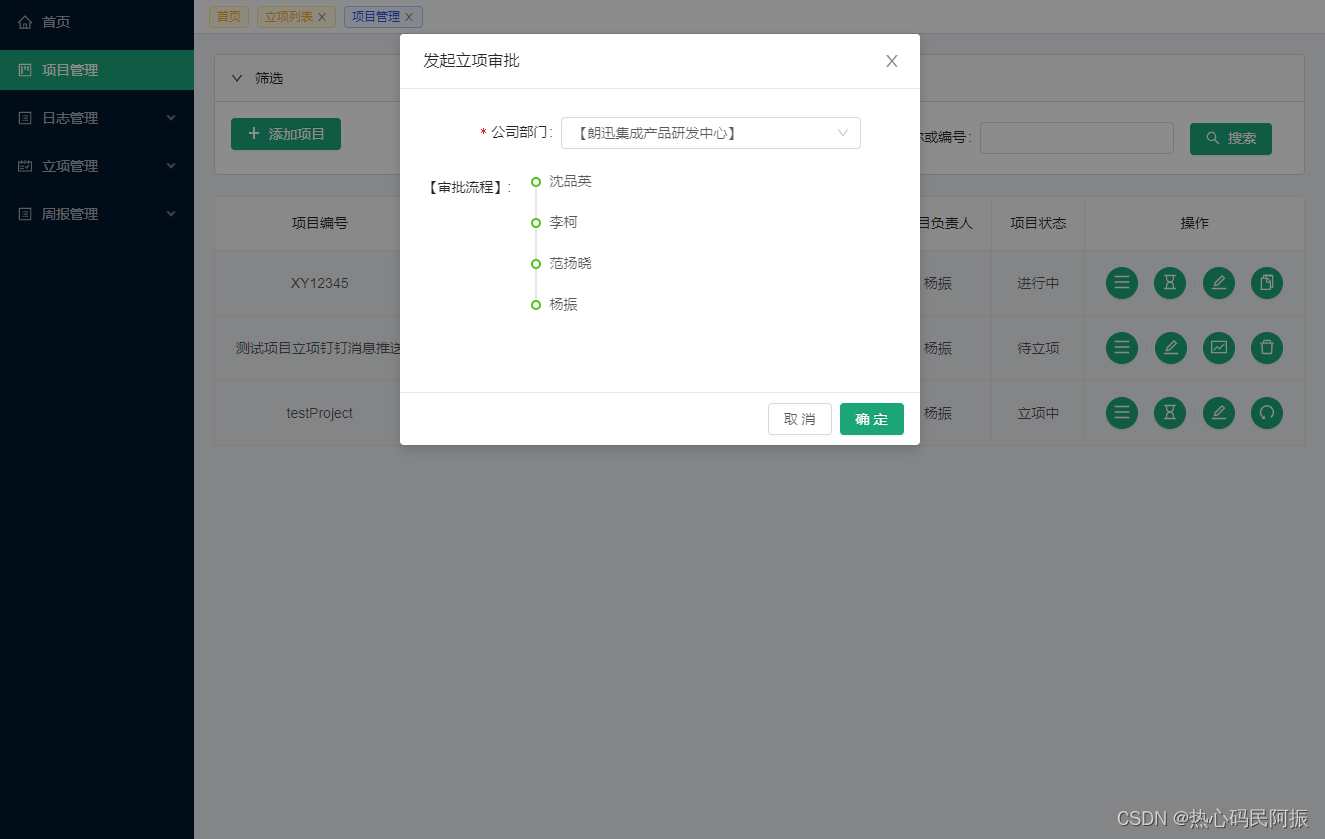Click approver 杨振 in the approval flow
1325x839 pixels.
click(564, 304)
